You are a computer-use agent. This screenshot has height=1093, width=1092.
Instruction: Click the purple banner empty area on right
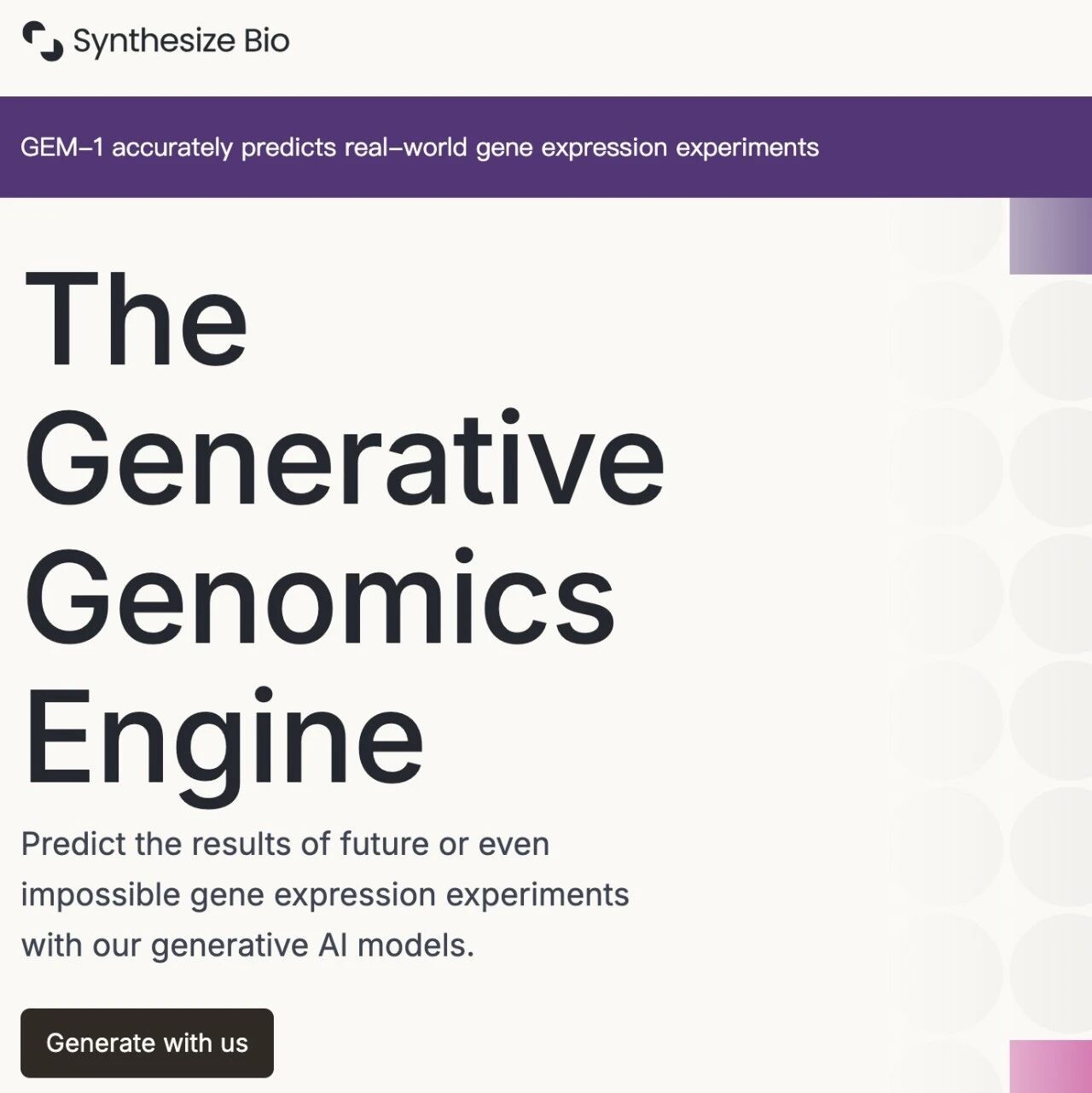(x=955, y=147)
